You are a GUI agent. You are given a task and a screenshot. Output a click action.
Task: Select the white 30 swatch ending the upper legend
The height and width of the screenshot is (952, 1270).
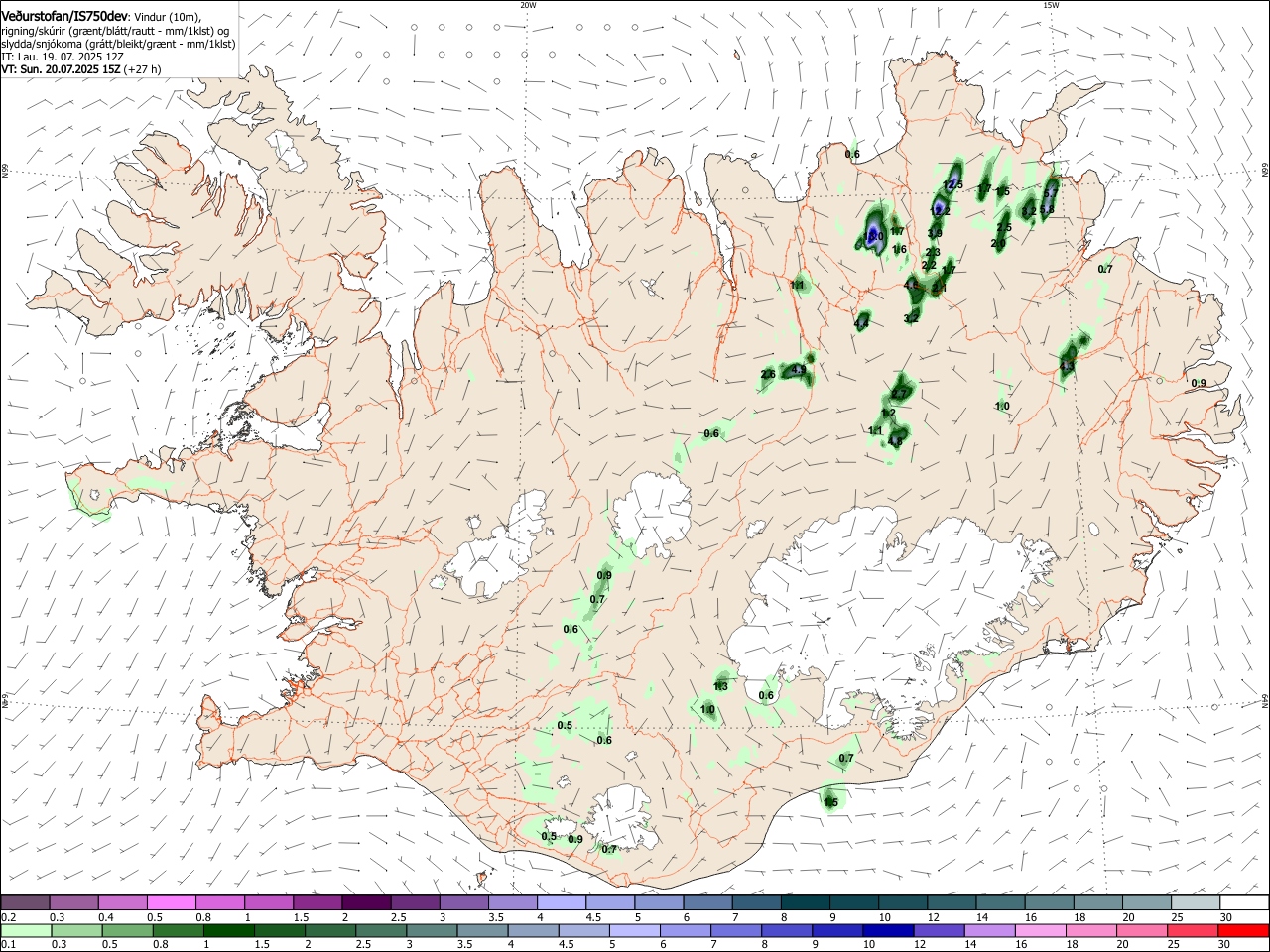(1244, 902)
